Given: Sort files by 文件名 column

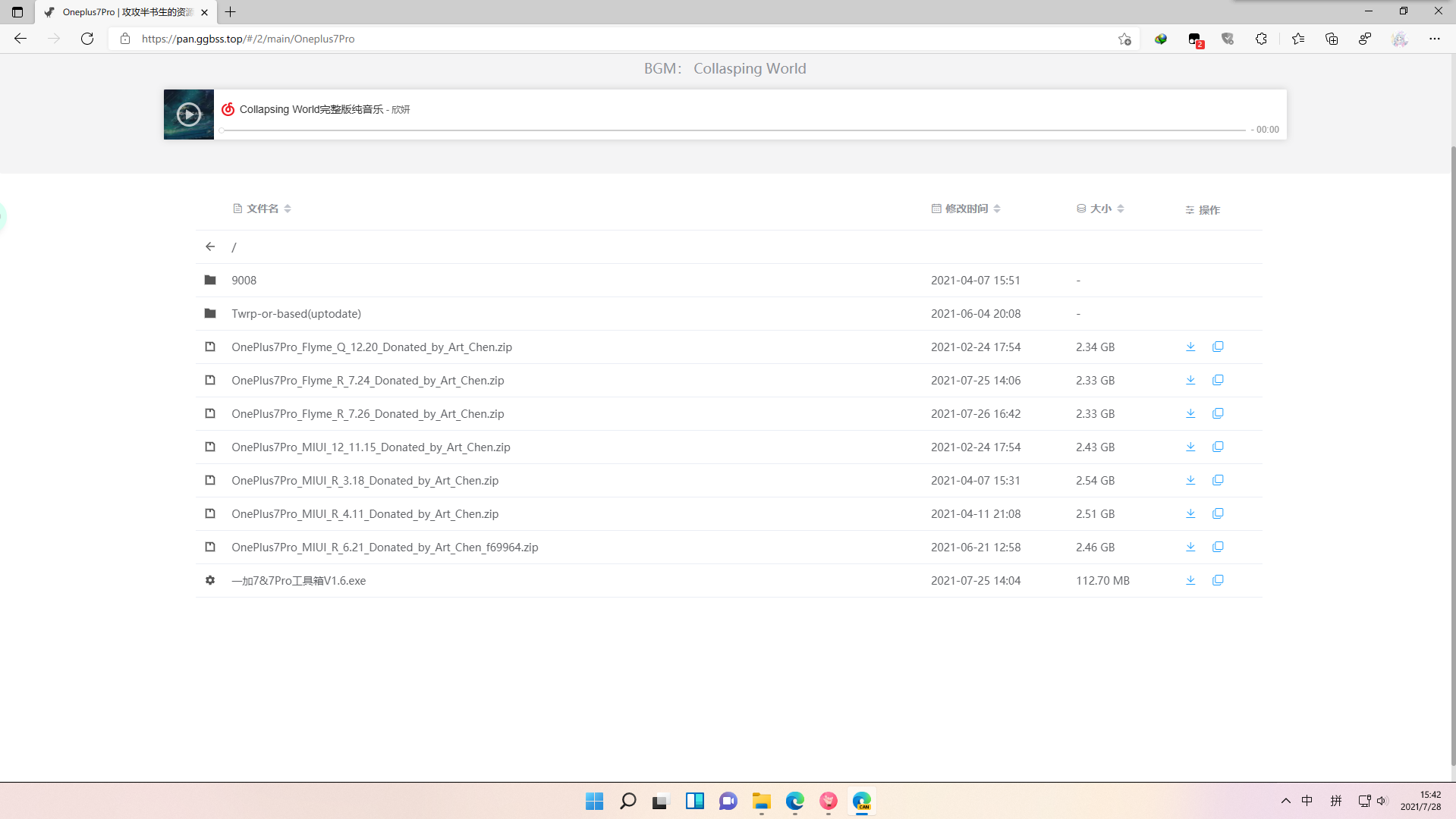Looking at the screenshot, I should pyautogui.click(x=263, y=209).
